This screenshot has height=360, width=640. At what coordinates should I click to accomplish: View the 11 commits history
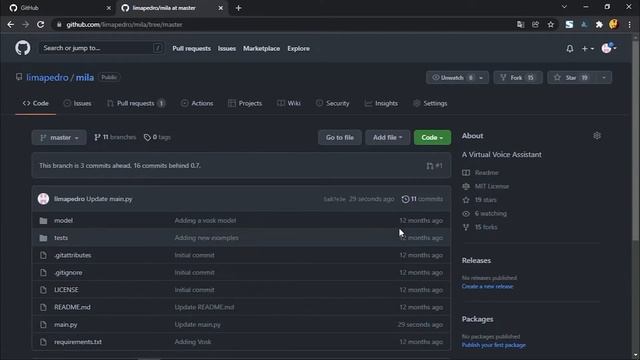422,199
